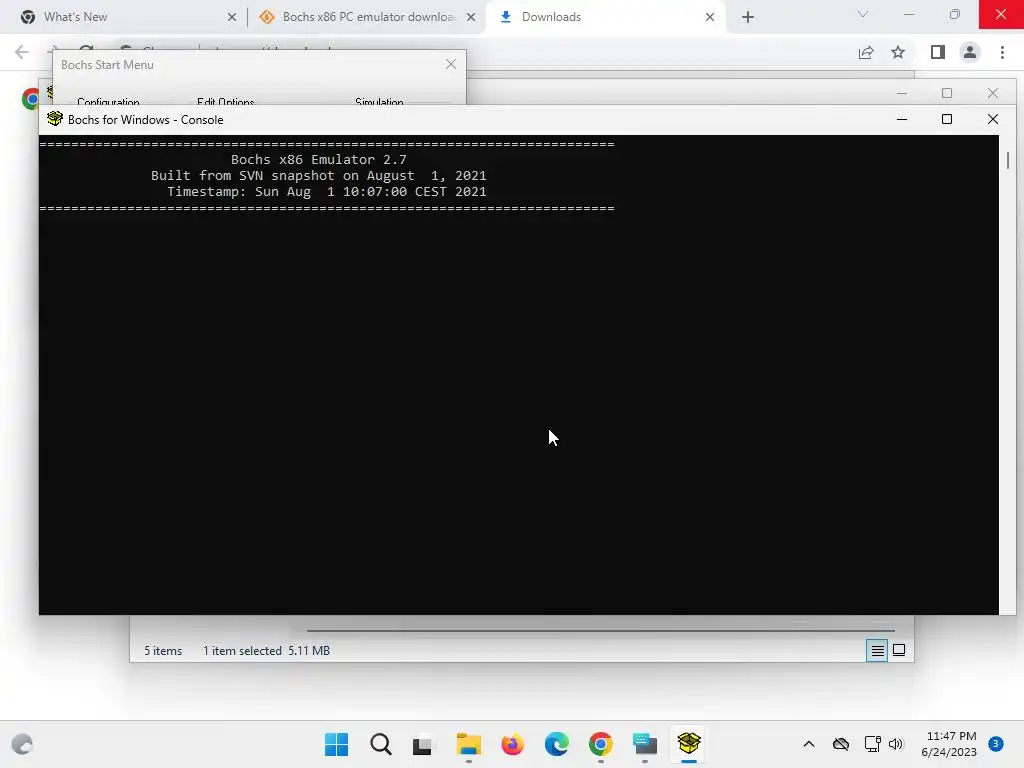Viewport: 1024px width, 768px height.
Task: Switch to the What's New tab
Action: 124,17
